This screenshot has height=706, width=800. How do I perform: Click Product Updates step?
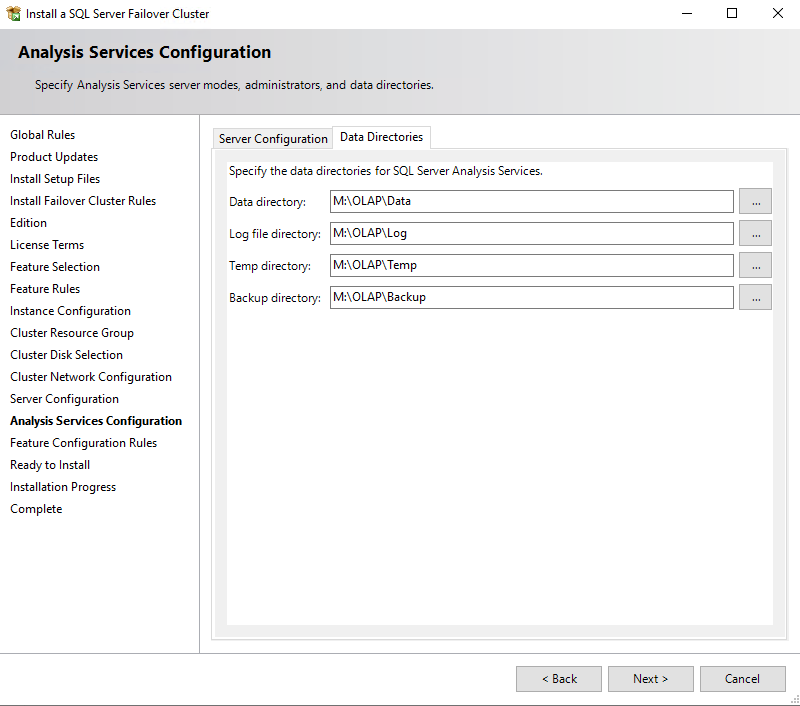click(54, 157)
